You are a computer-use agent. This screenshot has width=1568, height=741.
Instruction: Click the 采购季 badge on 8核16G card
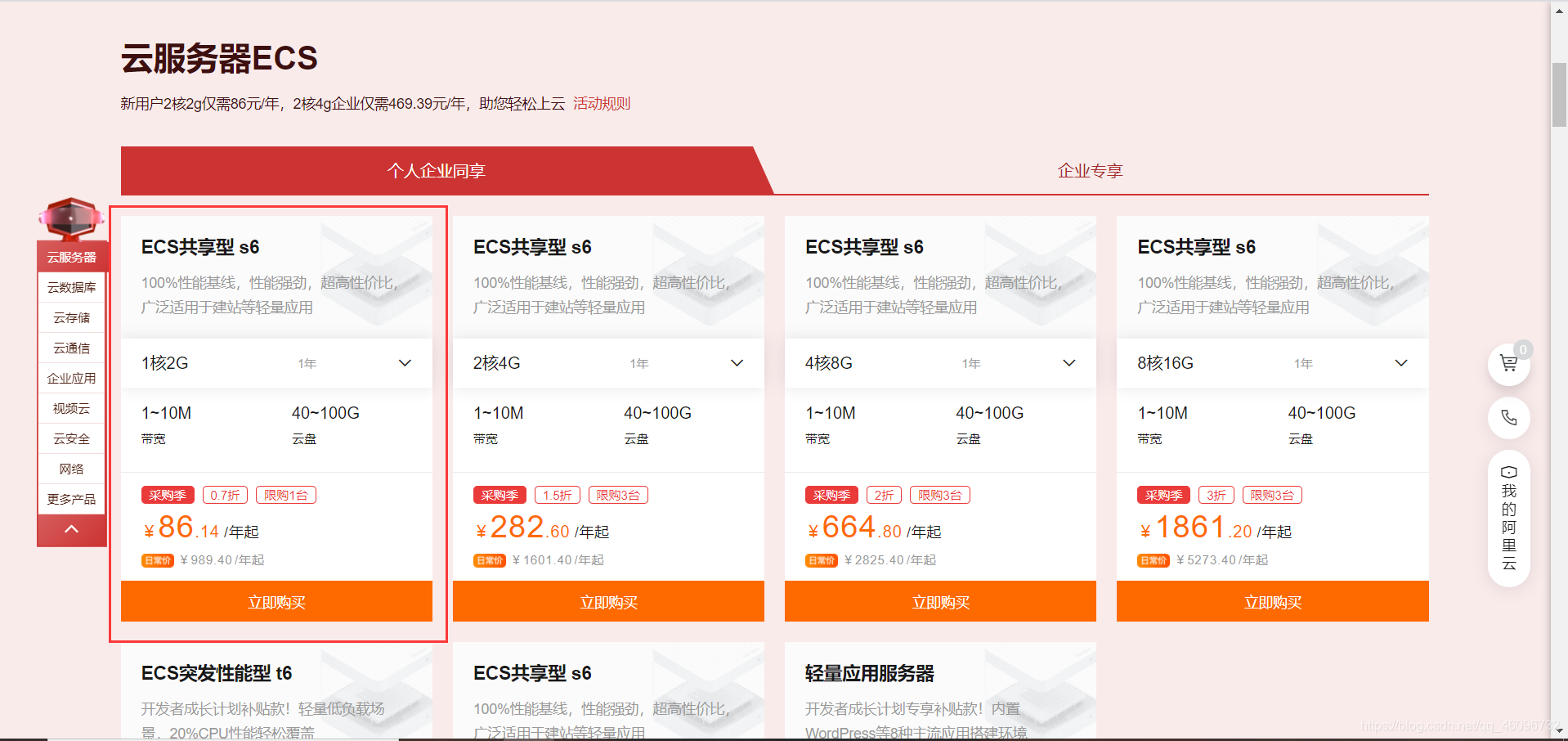(x=1163, y=495)
